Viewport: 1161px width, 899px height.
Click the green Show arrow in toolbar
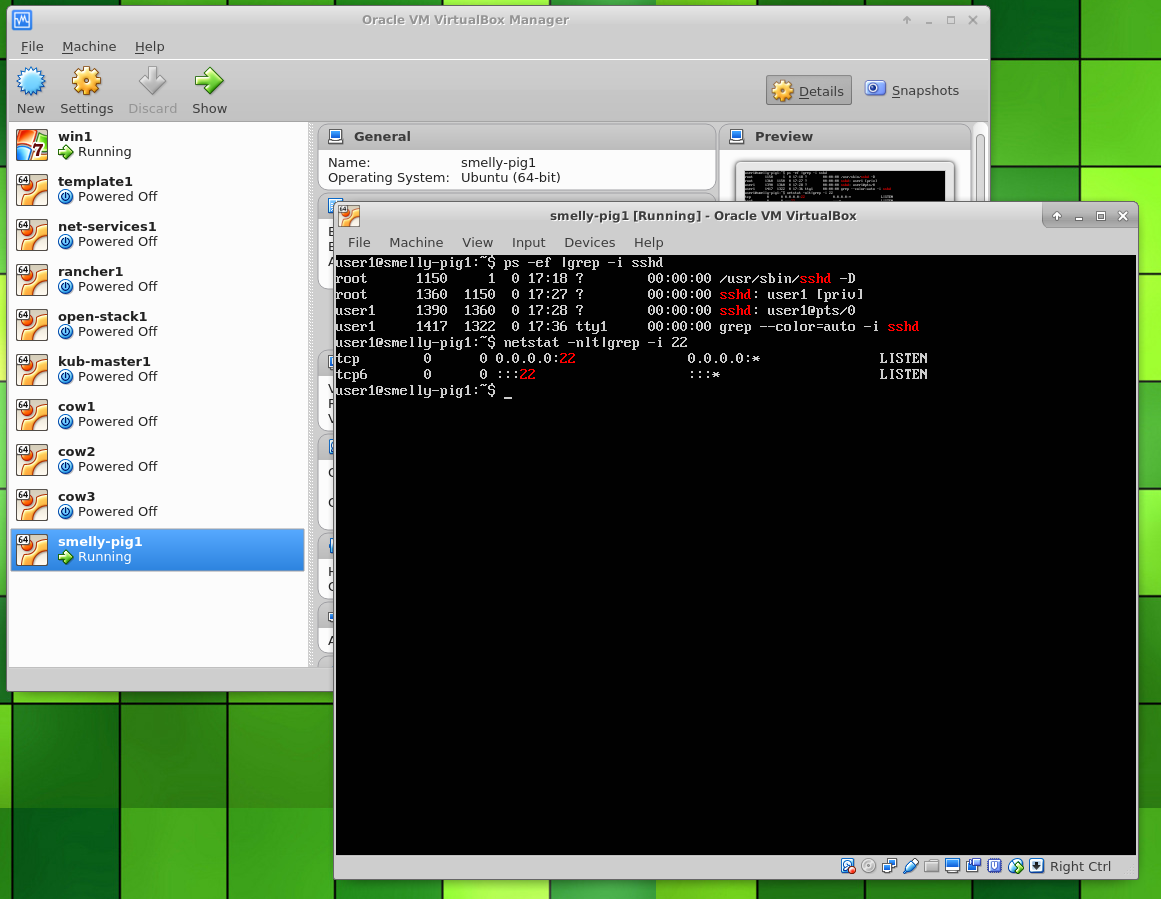coord(210,90)
